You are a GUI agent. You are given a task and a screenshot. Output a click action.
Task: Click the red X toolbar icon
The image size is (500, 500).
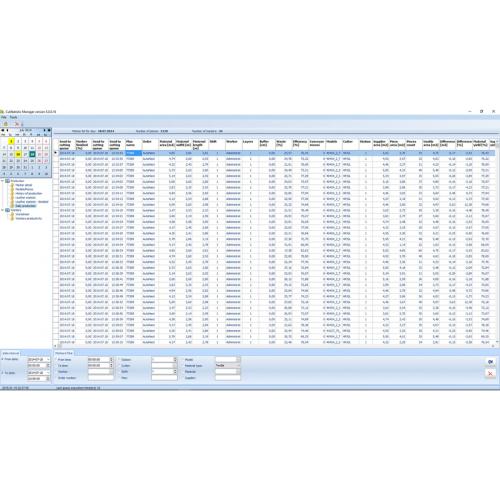pos(17,124)
